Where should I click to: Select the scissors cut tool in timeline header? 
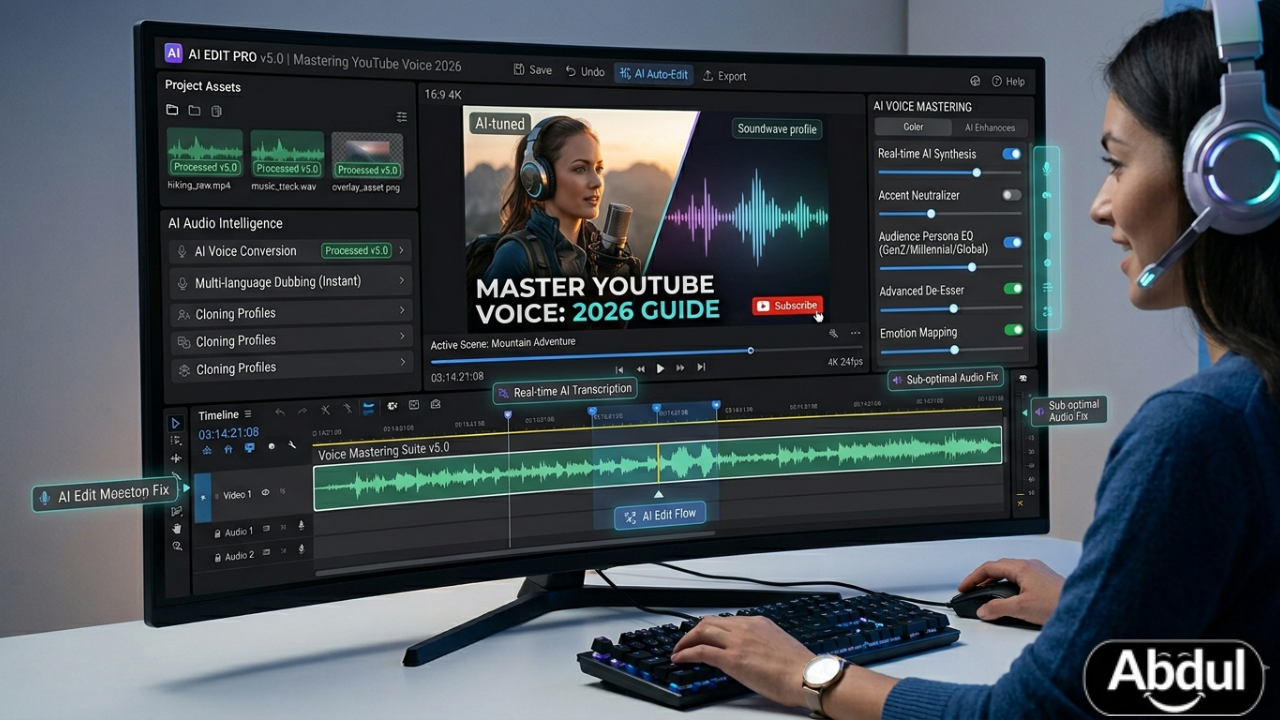[x=325, y=410]
